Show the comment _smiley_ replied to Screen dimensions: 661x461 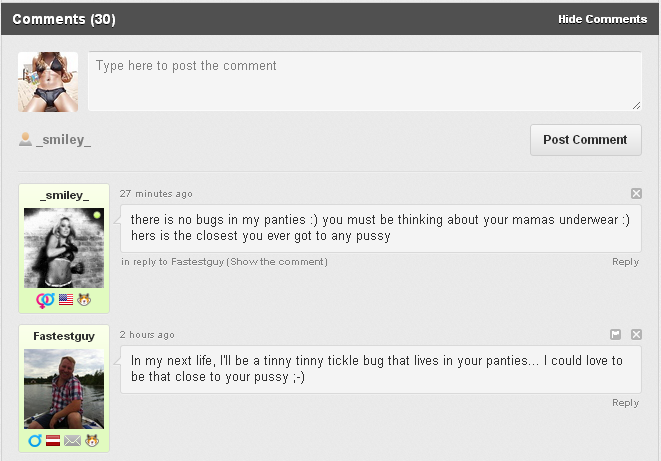pos(279,262)
